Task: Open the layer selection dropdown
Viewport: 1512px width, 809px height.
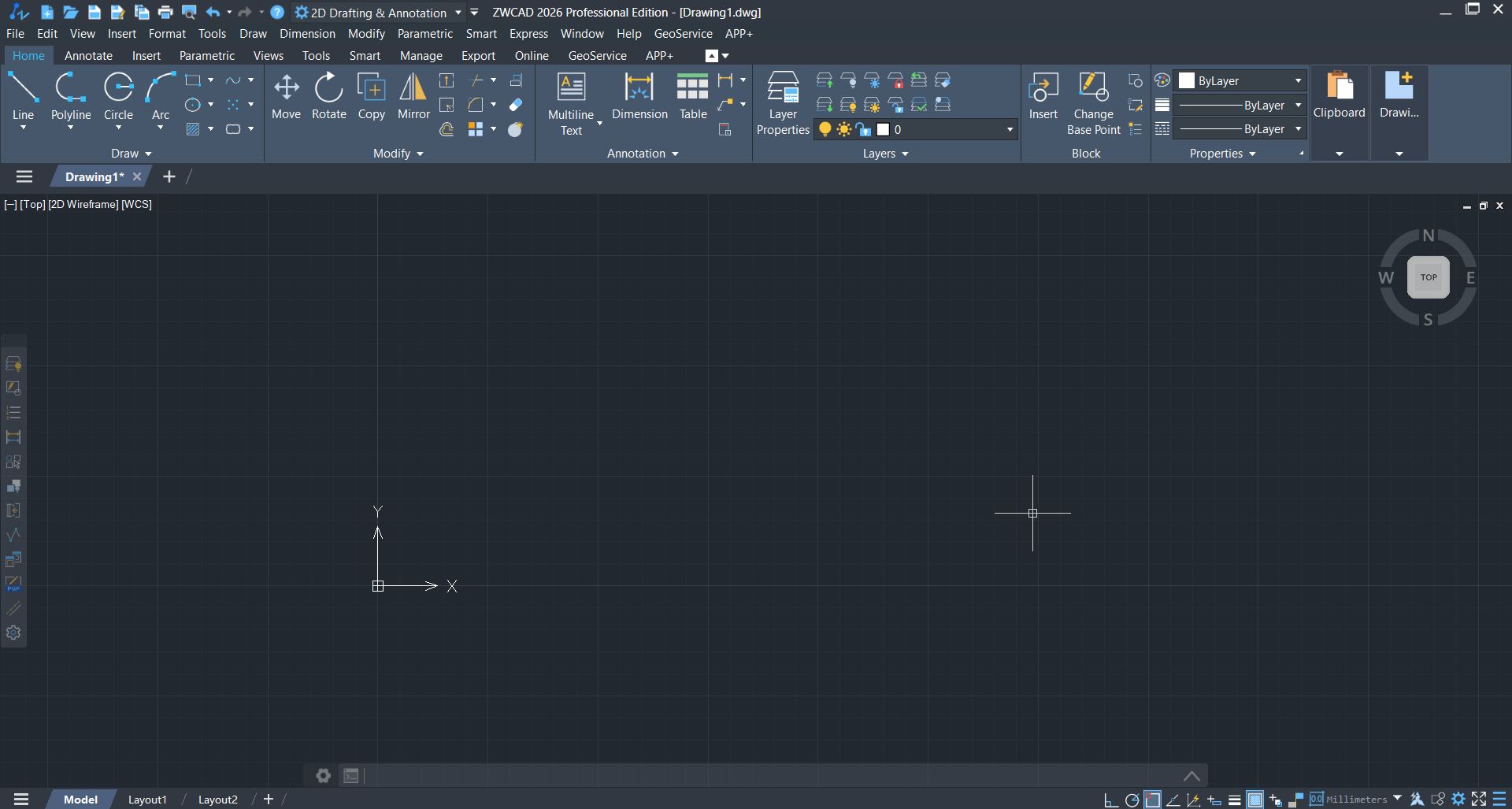Action: click(x=1010, y=129)
